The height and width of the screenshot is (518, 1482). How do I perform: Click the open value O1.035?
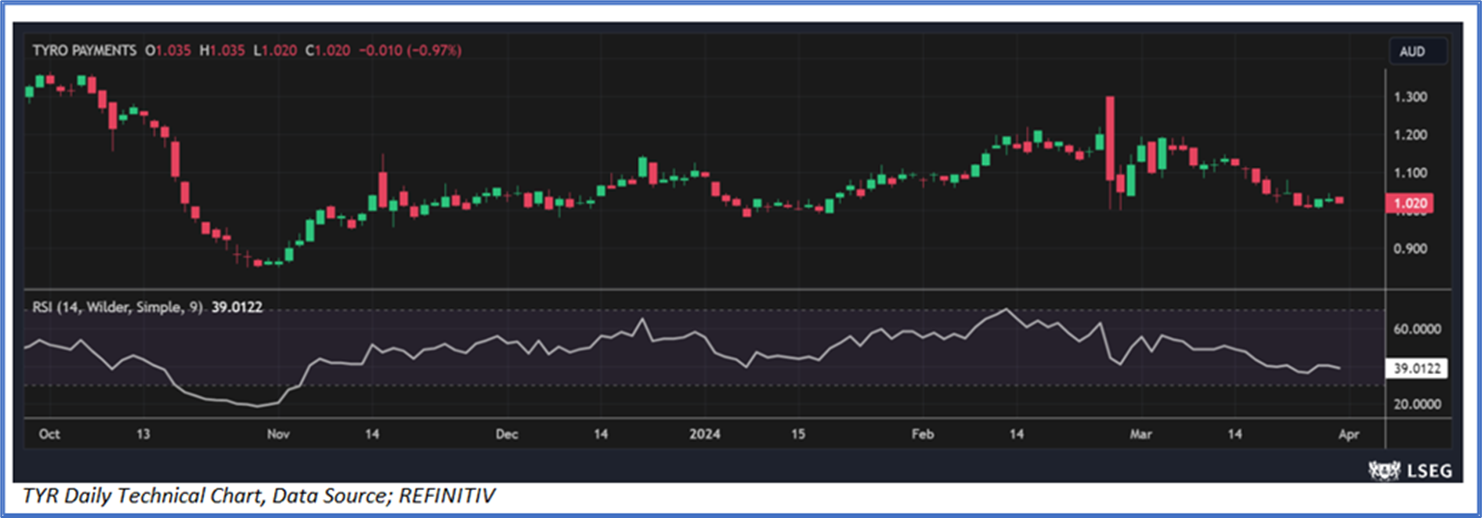click(167, 50)
